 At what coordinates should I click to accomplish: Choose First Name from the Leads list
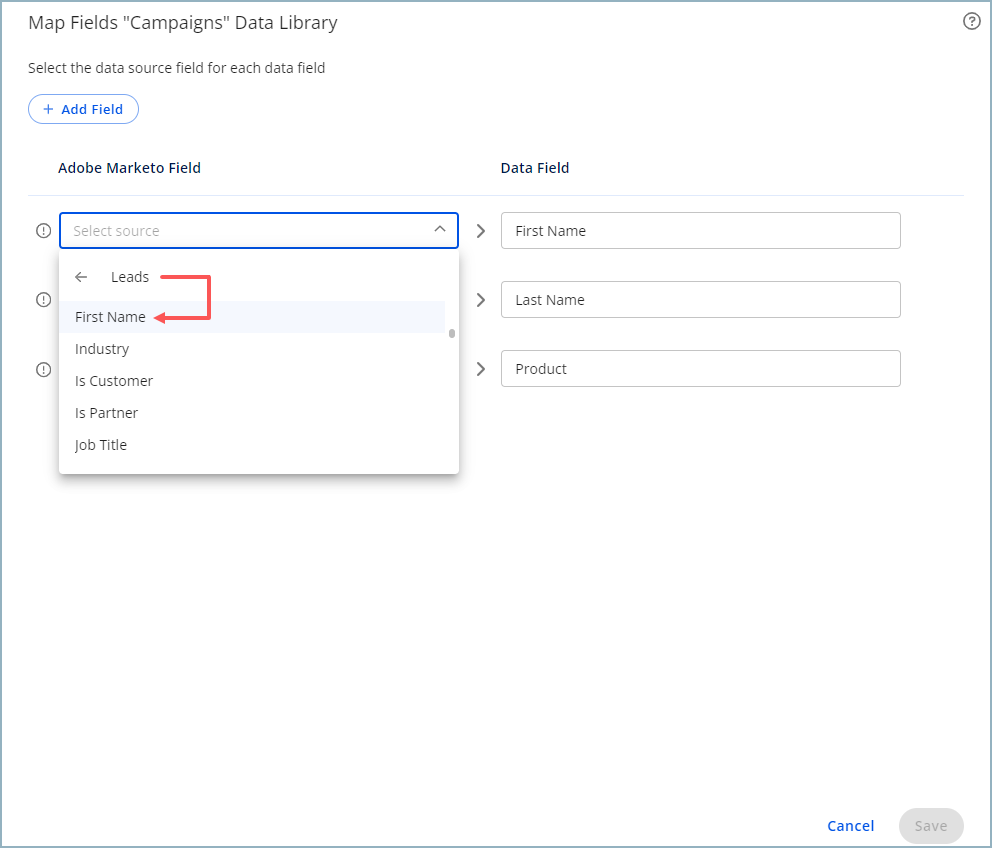[x=252, y=317]
